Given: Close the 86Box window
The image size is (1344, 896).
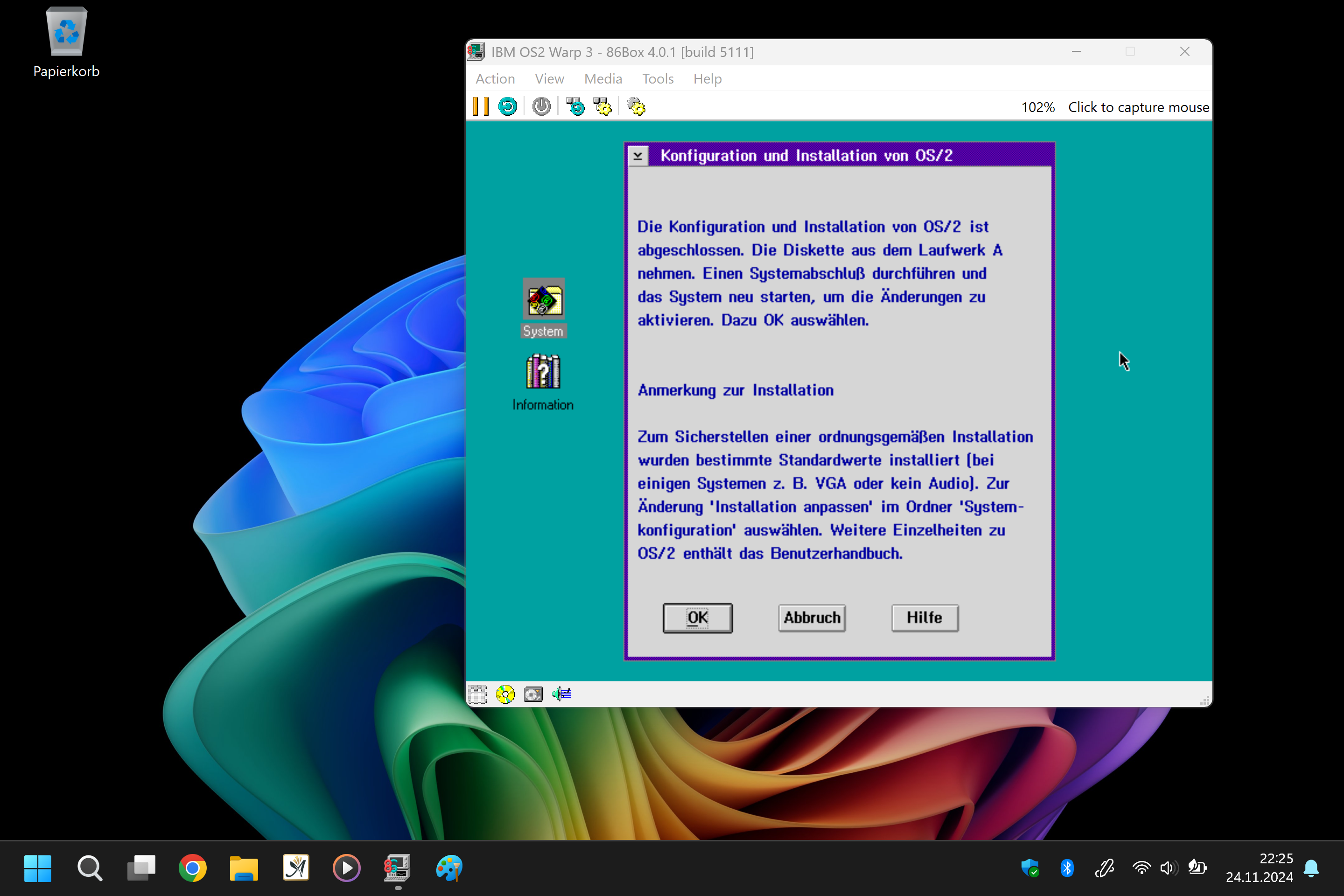Looking at the screenshot, I should (1184, 52).
